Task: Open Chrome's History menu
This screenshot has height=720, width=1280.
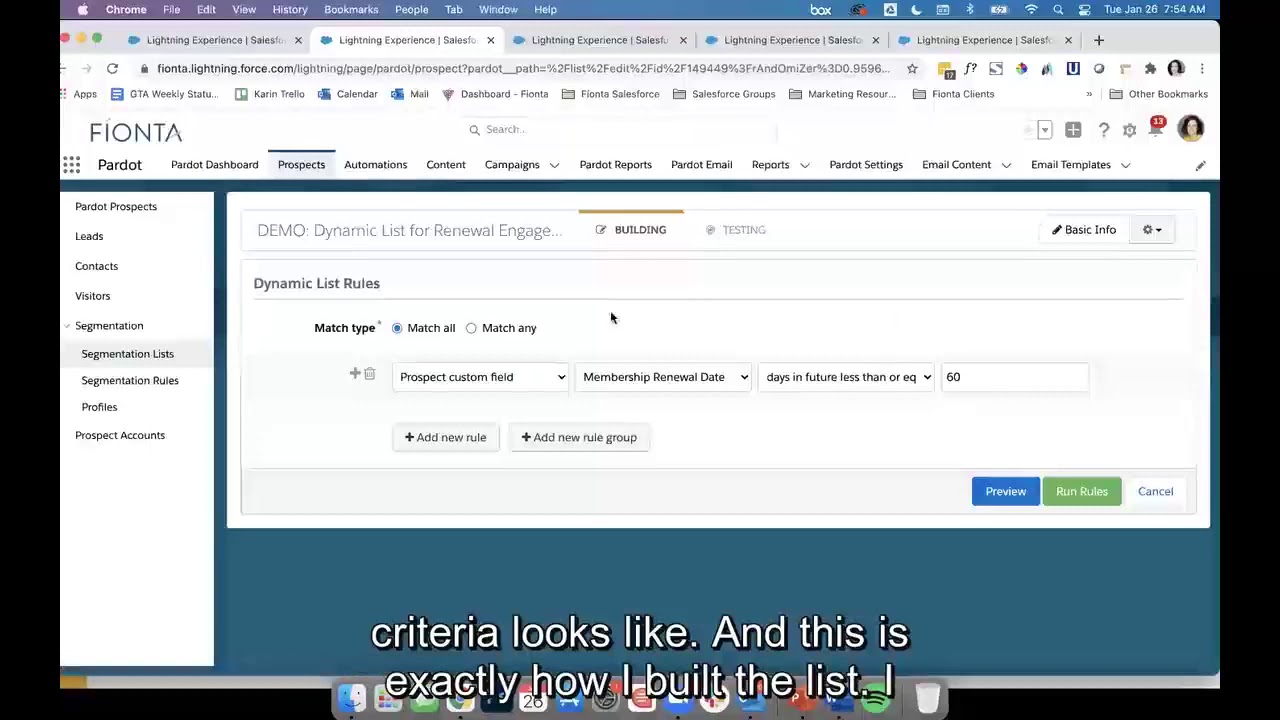Action: 290,9
